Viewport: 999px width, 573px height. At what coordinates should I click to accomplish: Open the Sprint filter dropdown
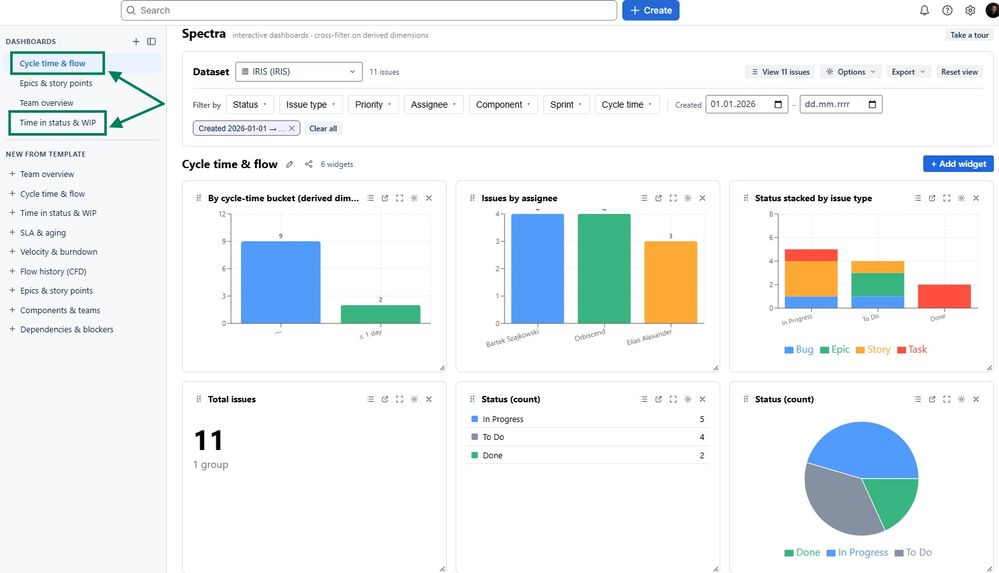tap(566, 105)
